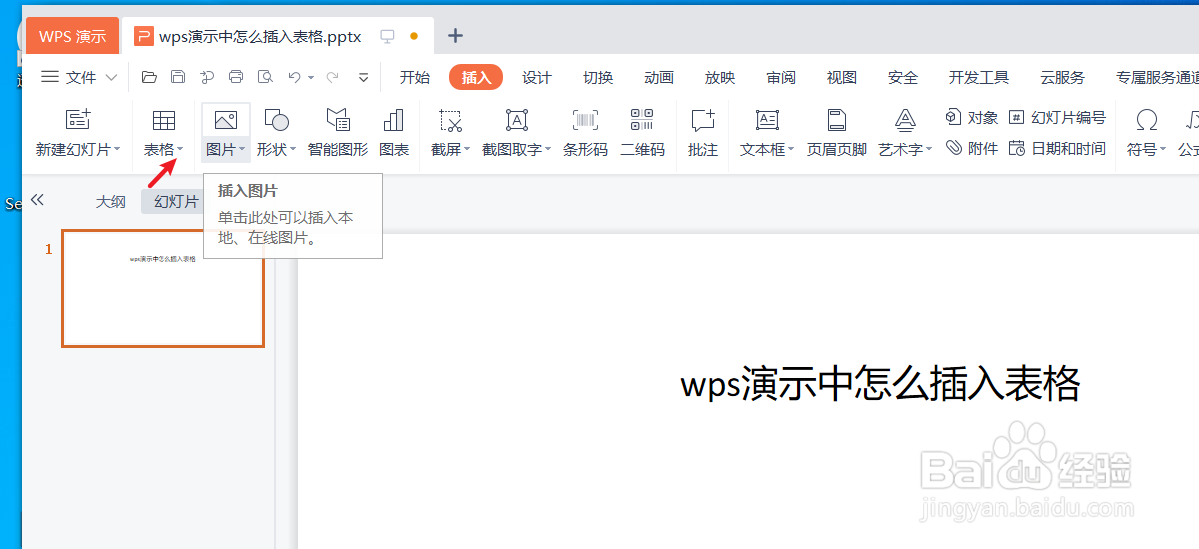The image size is (1199, 549).
Task: Select slide 1 thumbnail
Action: 163,289
